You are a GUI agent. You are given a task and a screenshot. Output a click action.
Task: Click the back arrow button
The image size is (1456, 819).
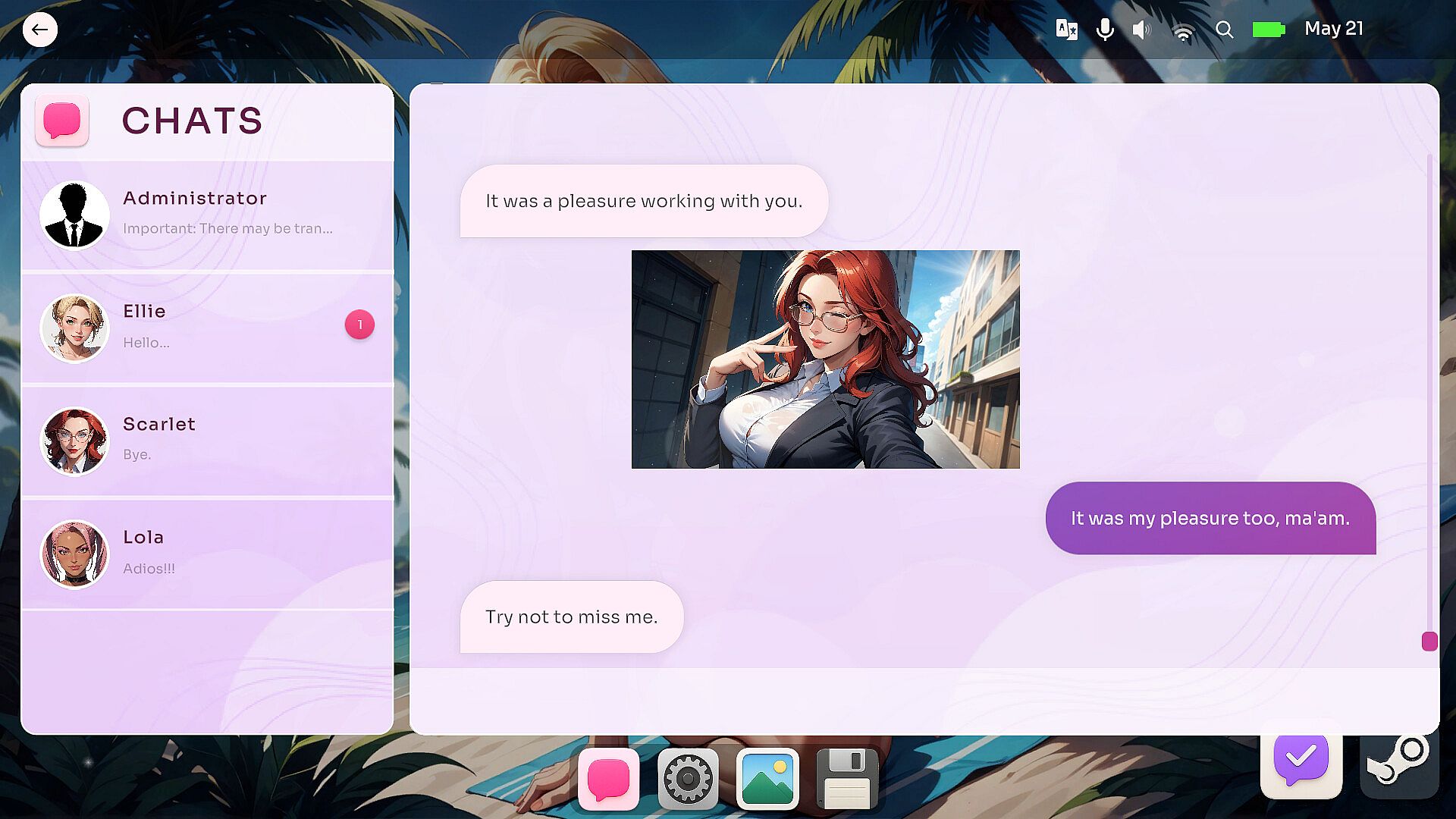[x=39, y=30]
